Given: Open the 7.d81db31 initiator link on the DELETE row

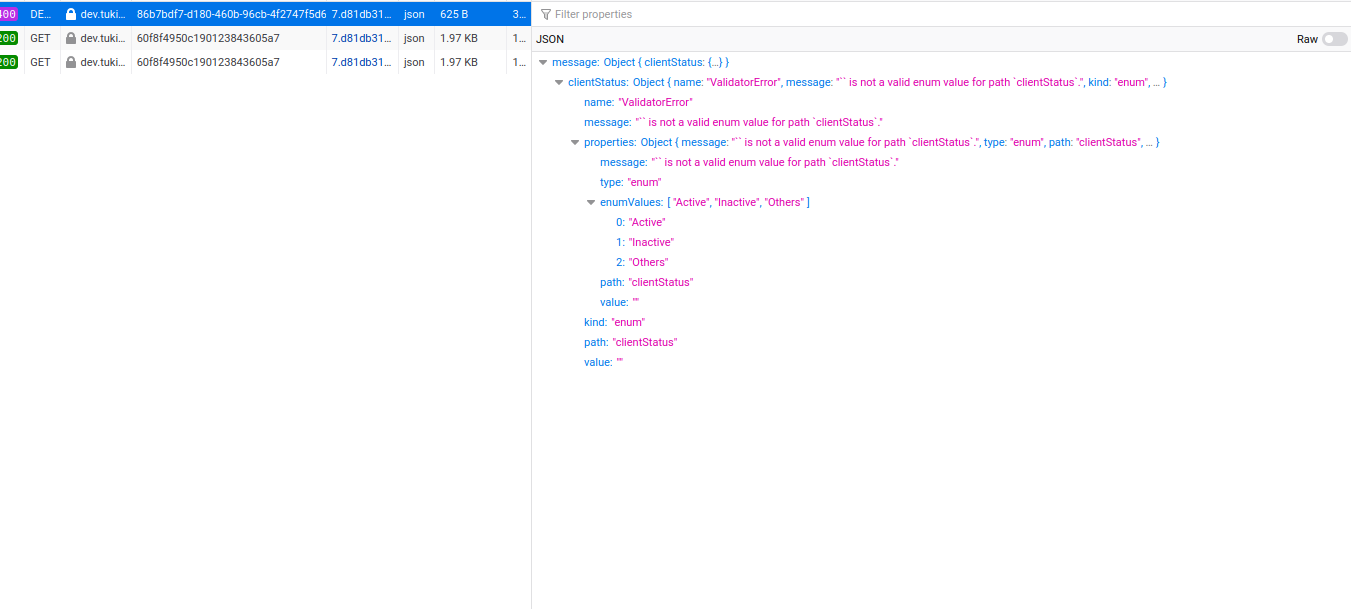Looking at the screenshot, I should click(x=361, y=15).
